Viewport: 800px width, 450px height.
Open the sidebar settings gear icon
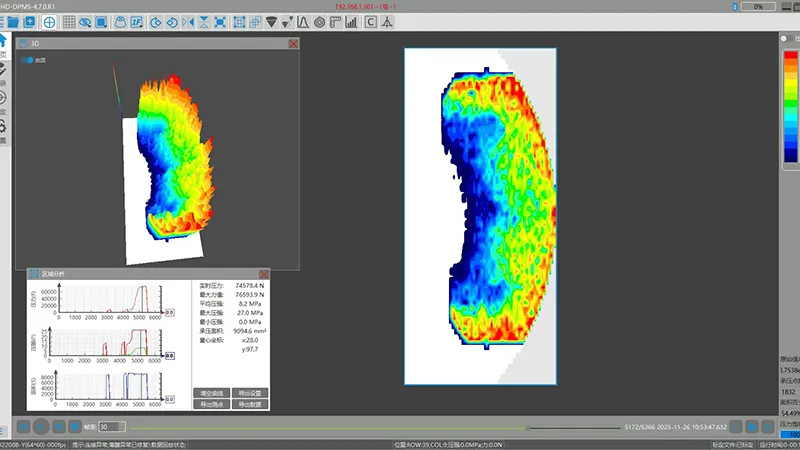[3, 127]
